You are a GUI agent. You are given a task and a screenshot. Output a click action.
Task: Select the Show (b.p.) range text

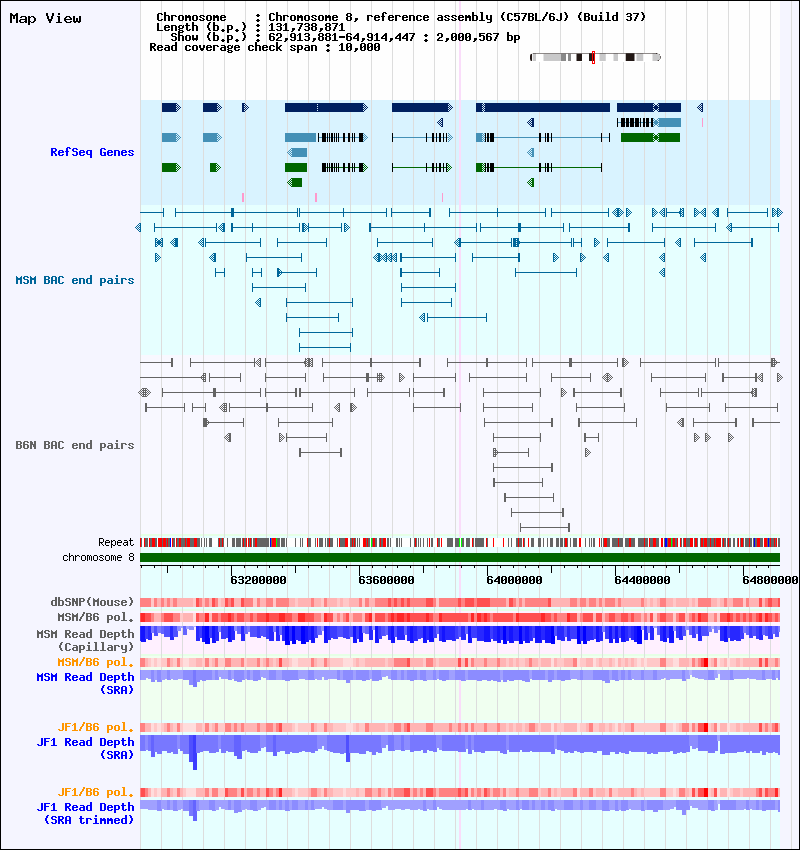[x=345, y=37]
